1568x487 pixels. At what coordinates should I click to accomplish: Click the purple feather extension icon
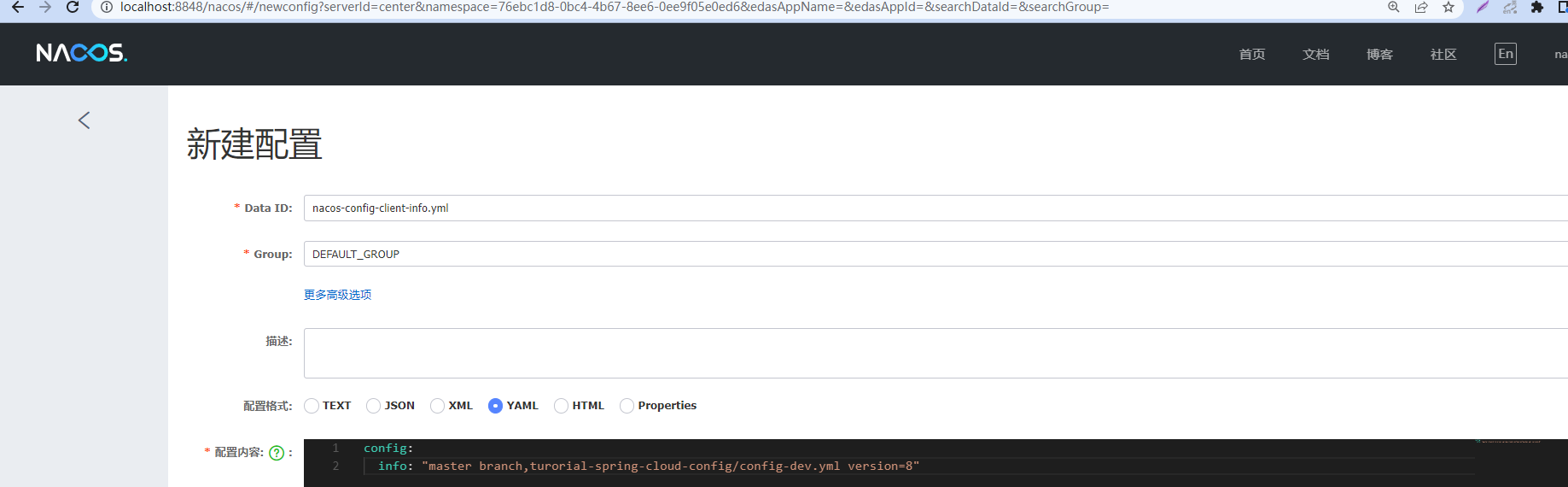1483,7
